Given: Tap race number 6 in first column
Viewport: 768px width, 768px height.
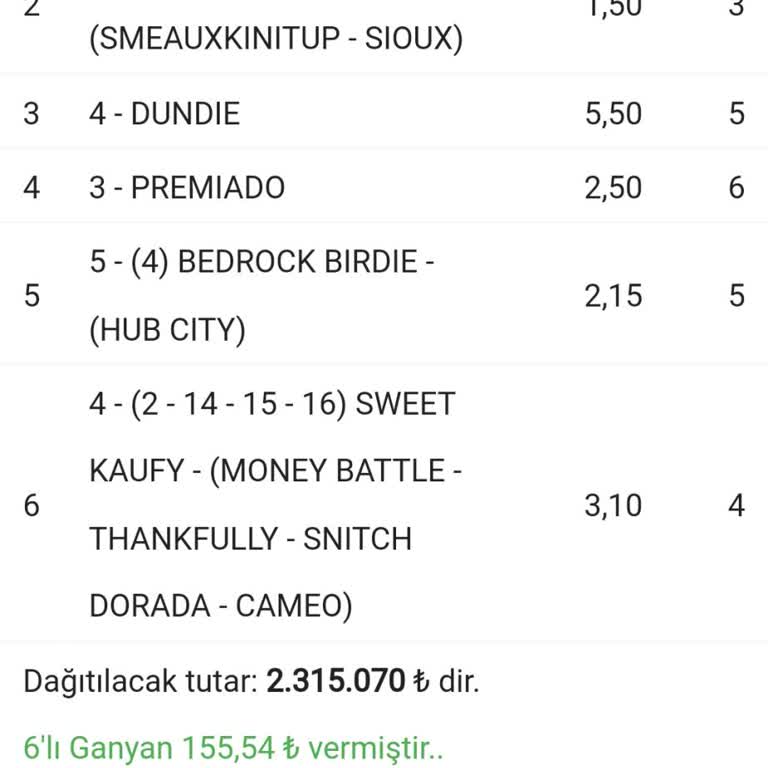Looking at the screenshot, I should point(32,505).
